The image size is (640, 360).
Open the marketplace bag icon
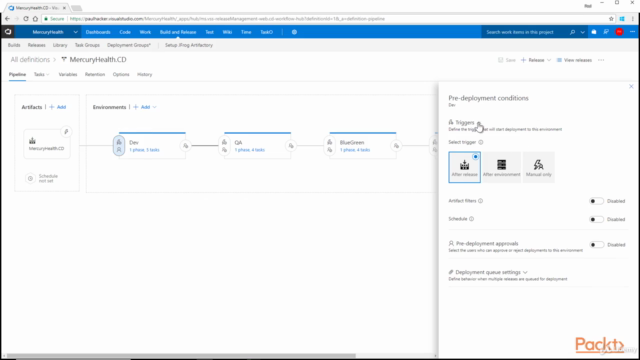click(x=594, y=32)
